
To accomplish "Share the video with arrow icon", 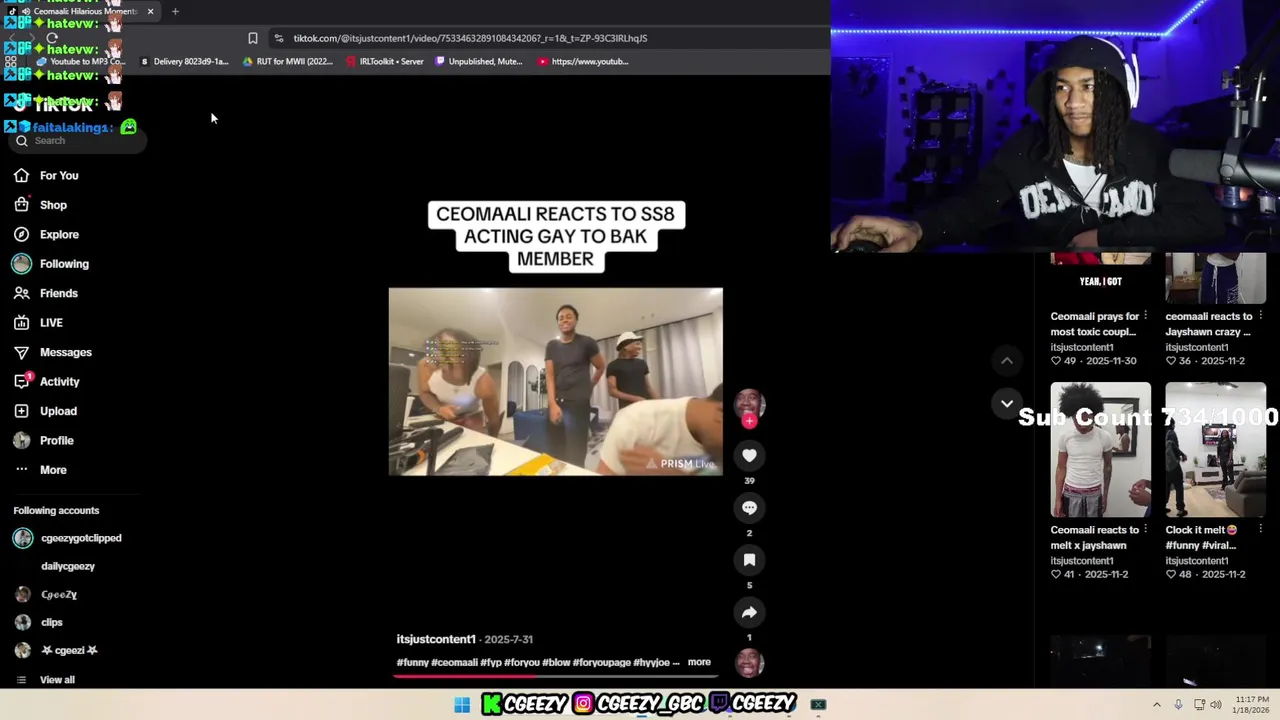I will [x=749, y=612].
